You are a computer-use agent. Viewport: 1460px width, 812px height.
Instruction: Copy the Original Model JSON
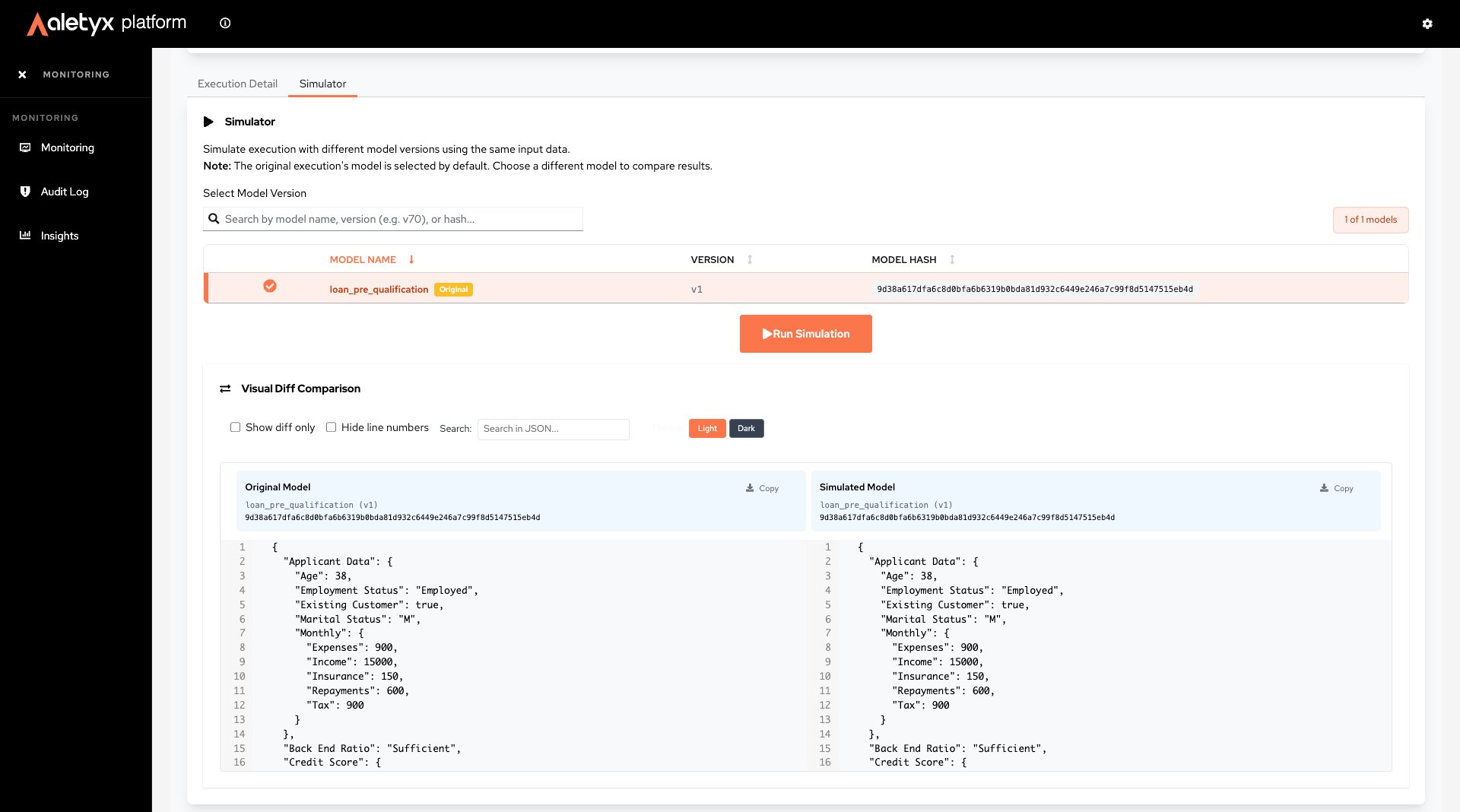point(762,488)
